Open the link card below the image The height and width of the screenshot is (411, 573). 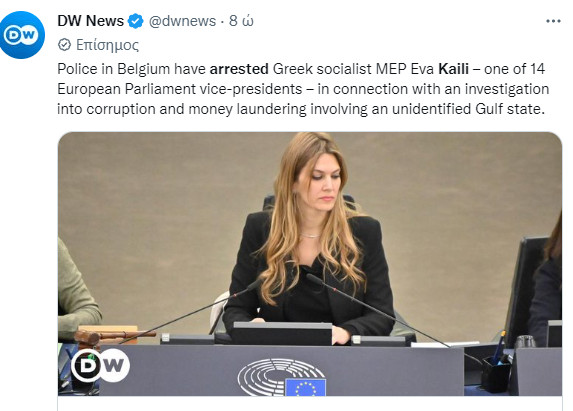[310, 403]
